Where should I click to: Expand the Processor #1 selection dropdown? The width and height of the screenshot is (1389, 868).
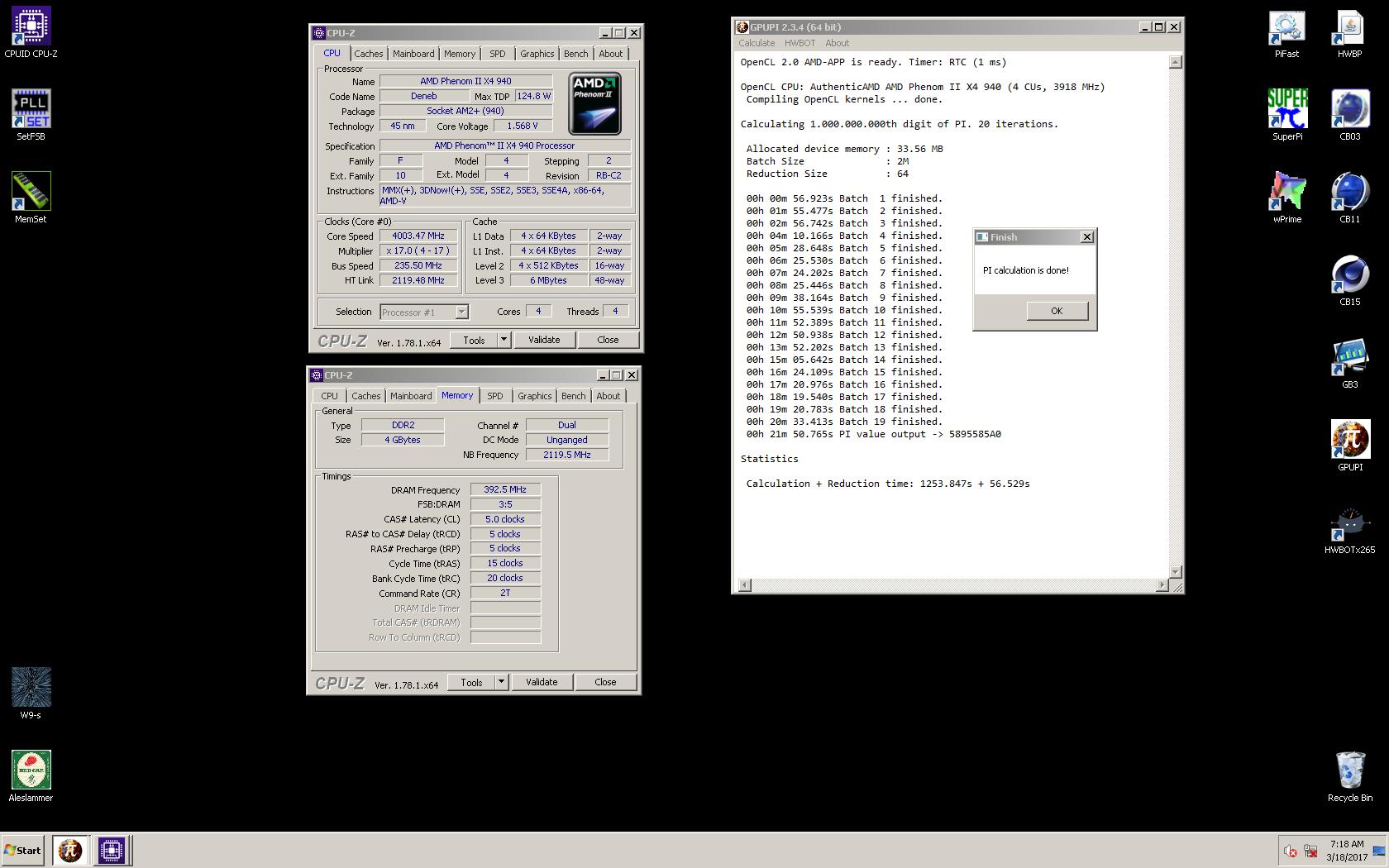click(461, 312)
